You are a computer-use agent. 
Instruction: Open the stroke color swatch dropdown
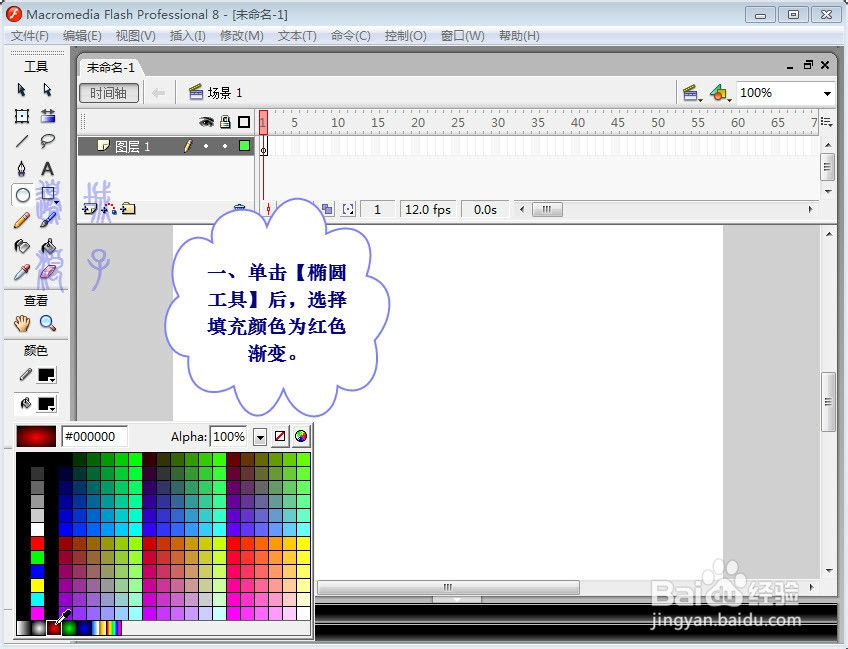tap(47, 375)
